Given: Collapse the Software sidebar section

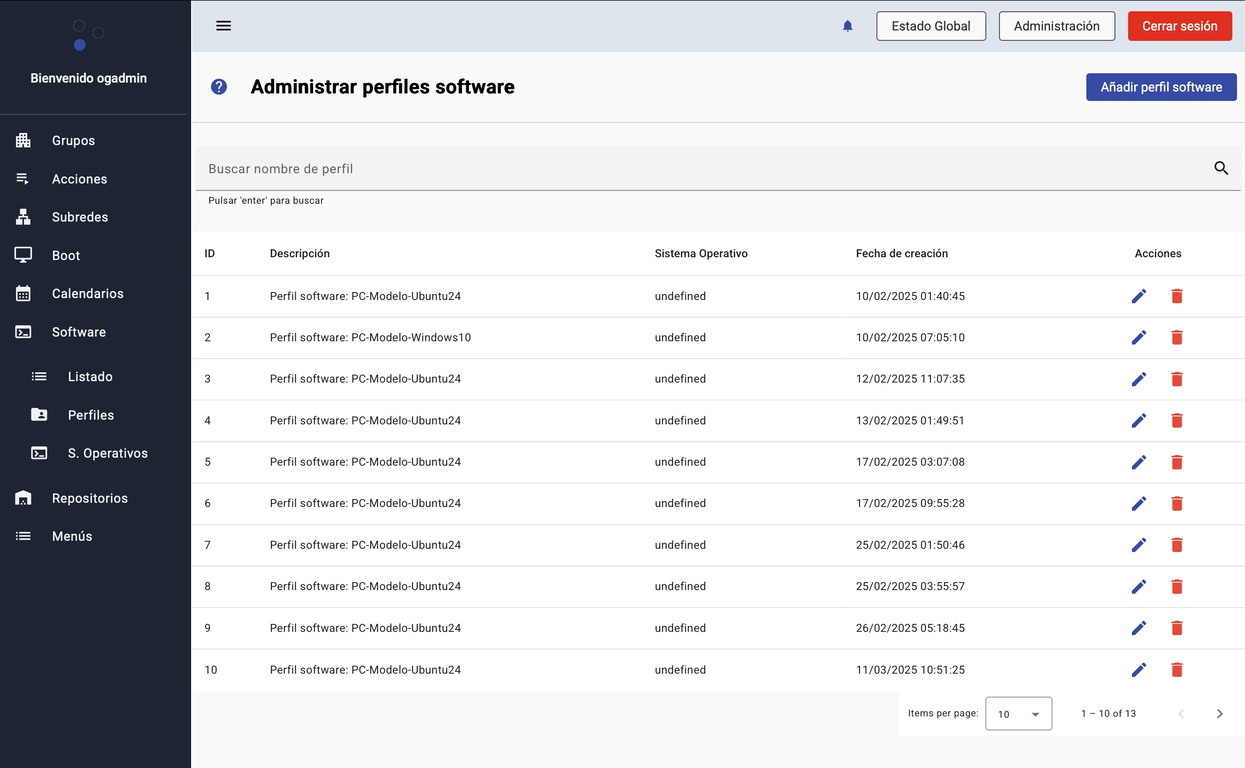Looking at the screenshot, I should (x=79, y=332).
